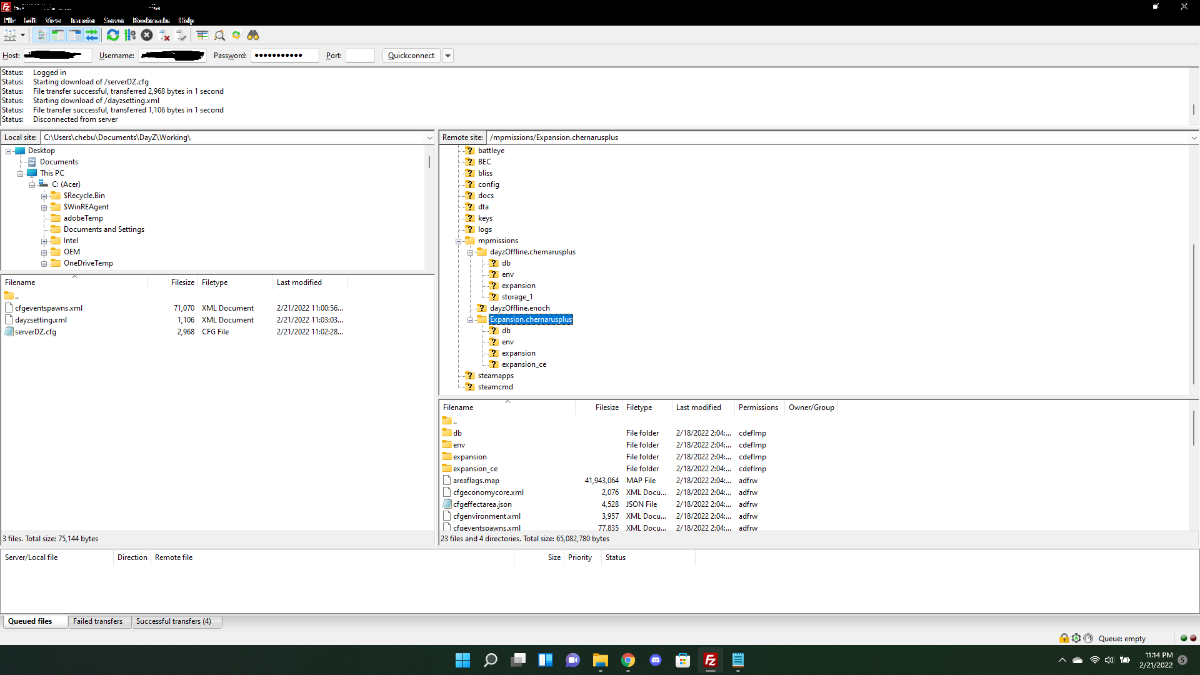Select serverDZ.cfg in local file list
This screenshot has height=675, width=1200.
click(x=36, y=332)
